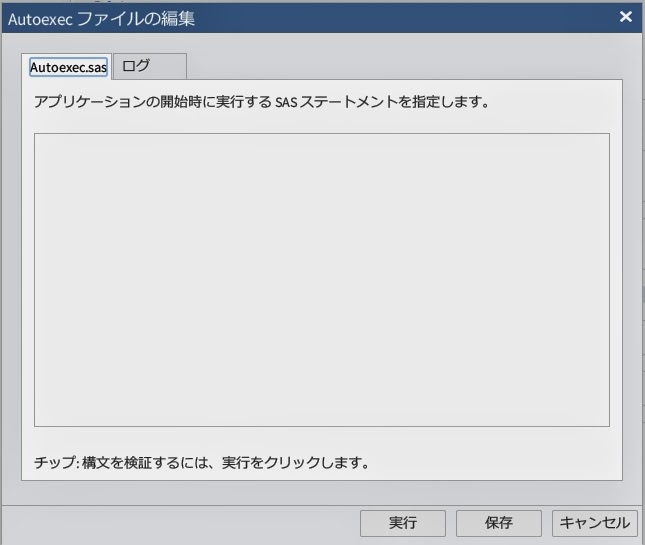Close the Autoexec ファイルの編集 dialog
This screenshot has width=645, height=545.
[x=626, y=17]
